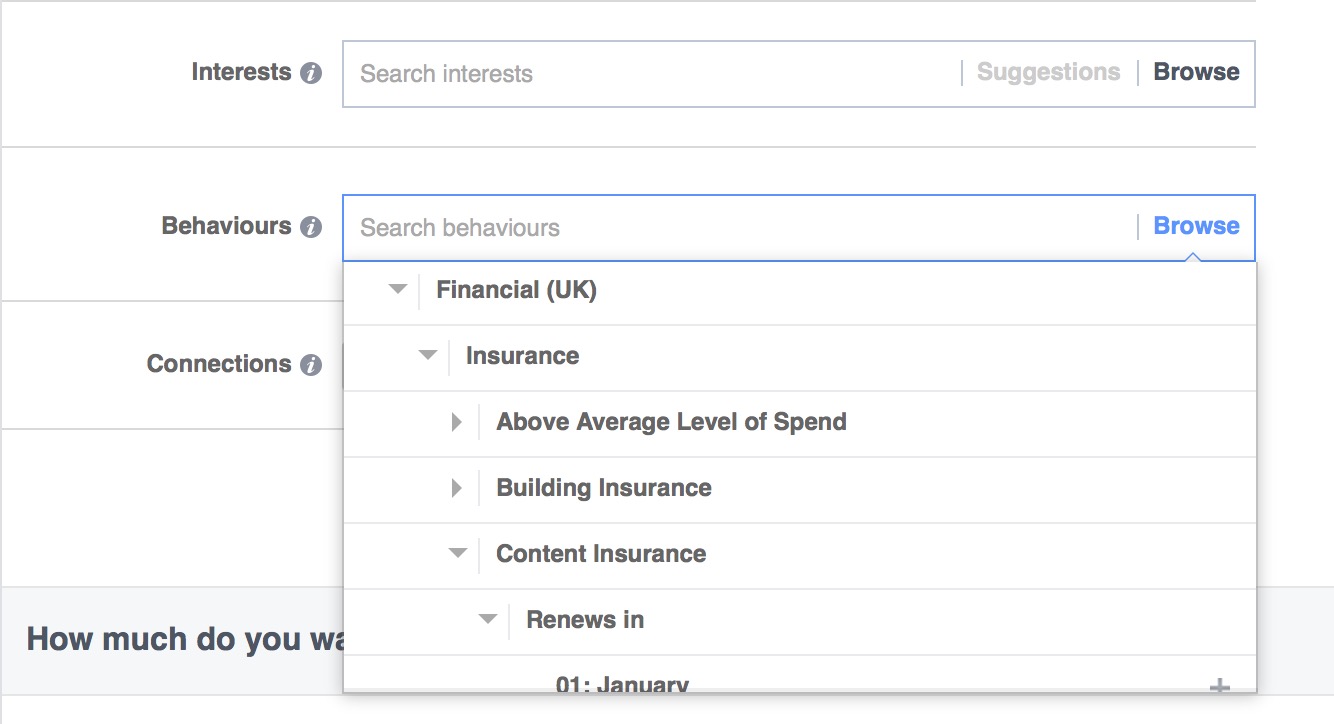Click the plus icon to add 01: January
The width and height of the screenshot is (1334, 724).
tap(1220, 687)
